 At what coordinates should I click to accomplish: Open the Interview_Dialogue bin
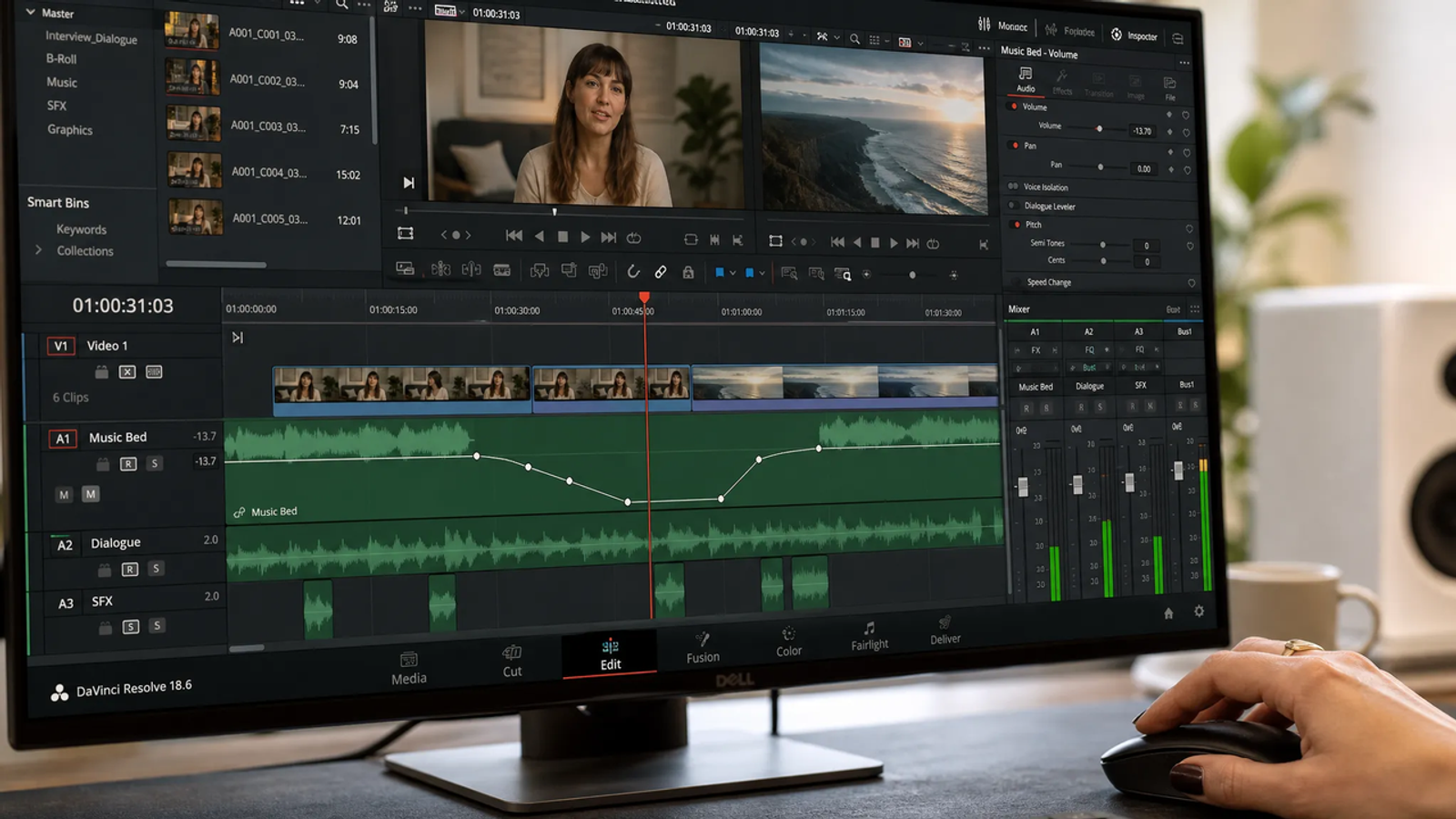pyautogui.click(x=91, y=38)
